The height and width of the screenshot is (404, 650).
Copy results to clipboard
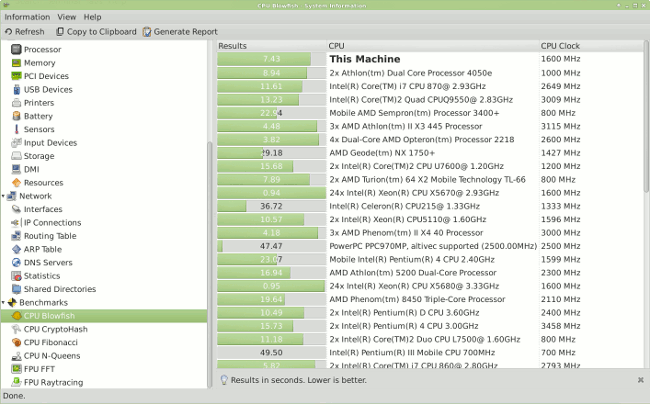[96, 31]
